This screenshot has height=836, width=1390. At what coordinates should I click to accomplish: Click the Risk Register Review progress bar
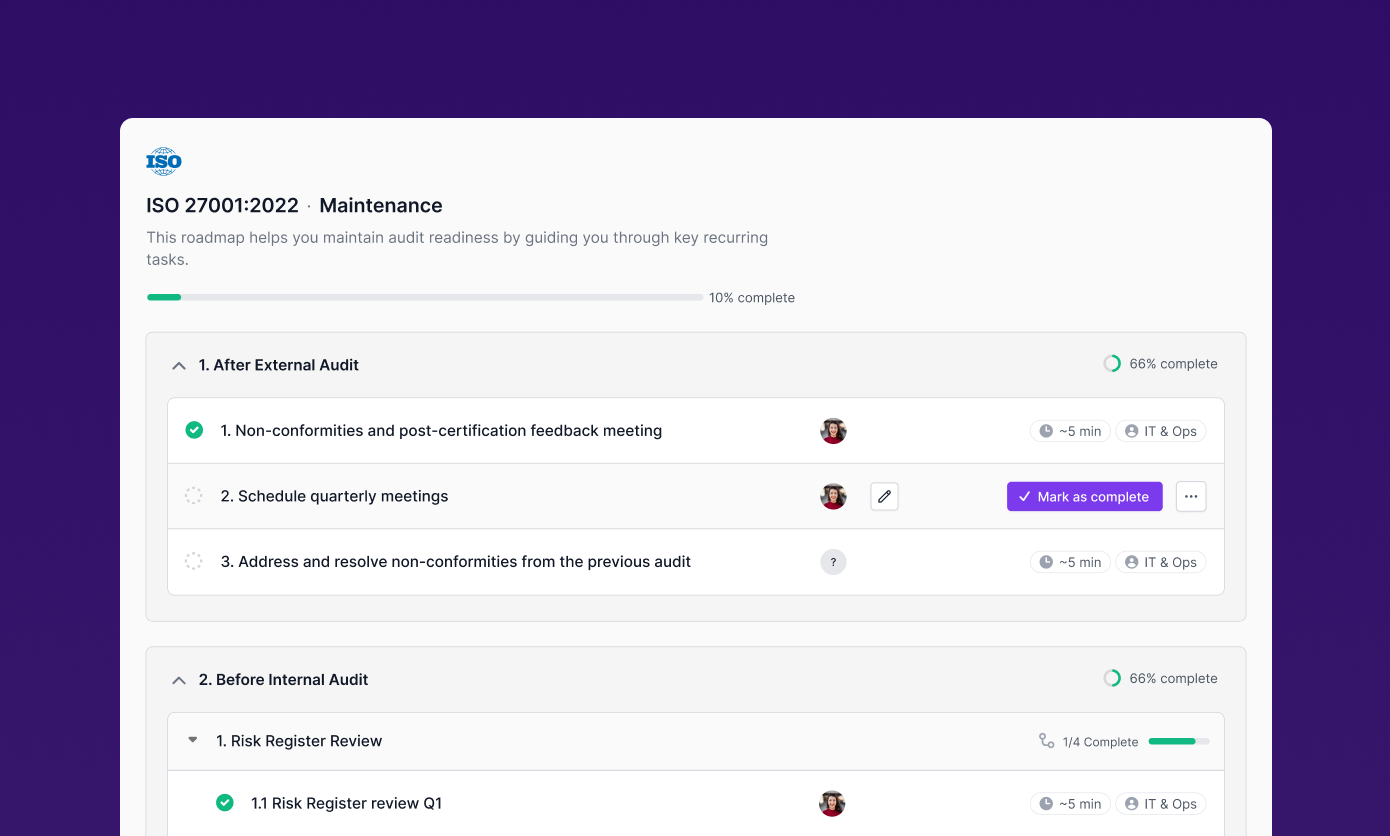coord(1179,741)
